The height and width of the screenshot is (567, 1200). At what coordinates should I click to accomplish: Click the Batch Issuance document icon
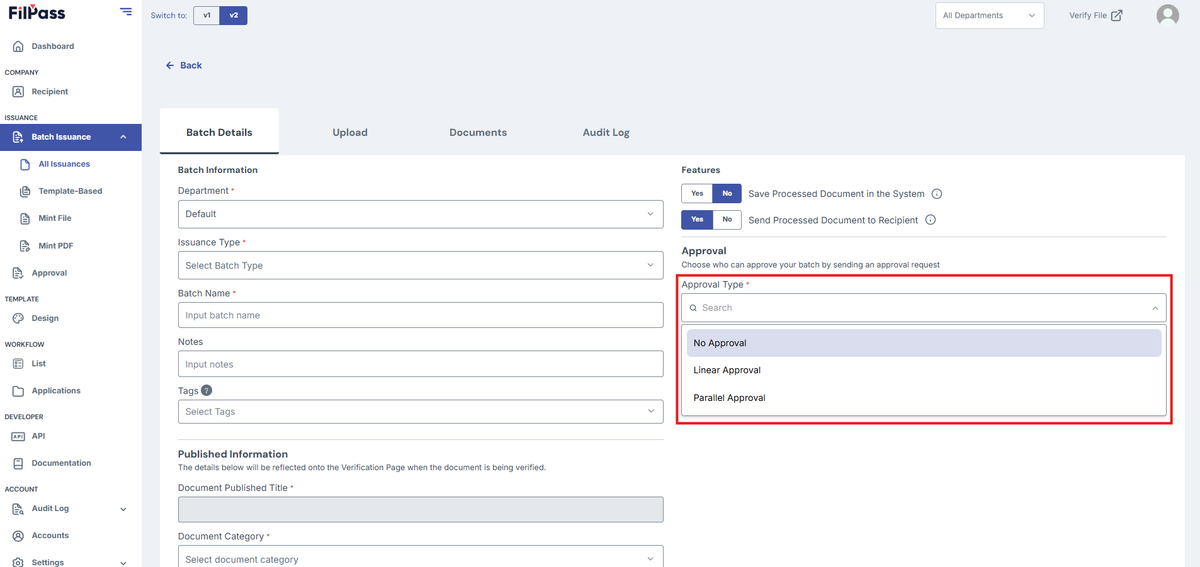click(x=18, y=137)
